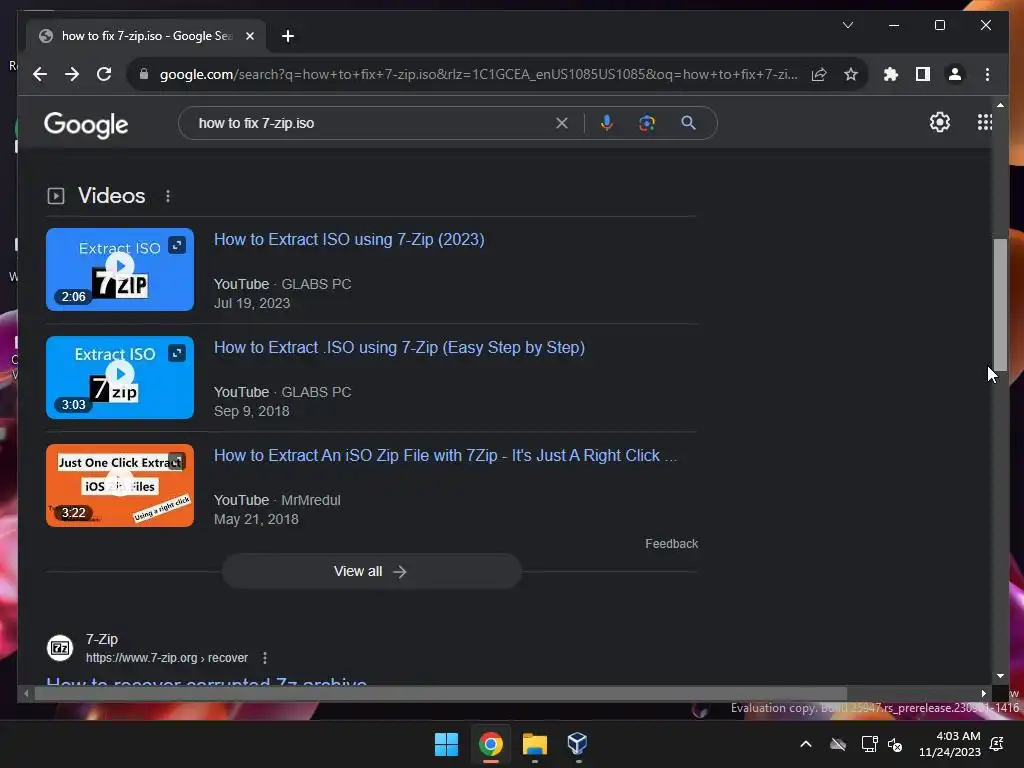Click the horizontal scrollbar right arrow

tap(984, 694)
